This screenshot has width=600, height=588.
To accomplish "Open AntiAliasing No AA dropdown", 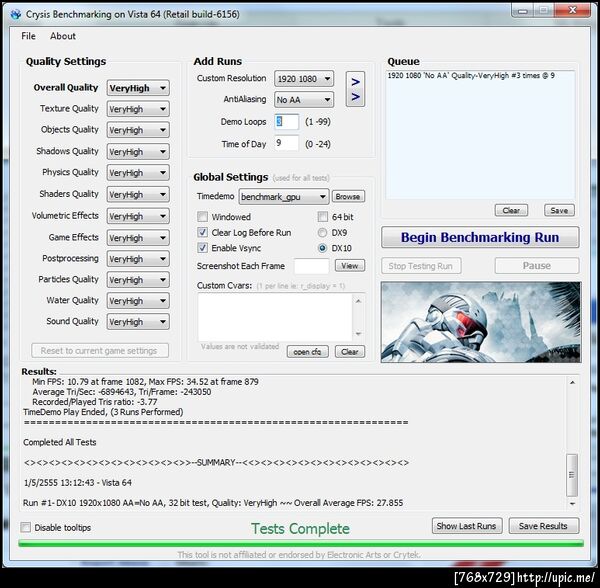I will click(x=304, y=100).
